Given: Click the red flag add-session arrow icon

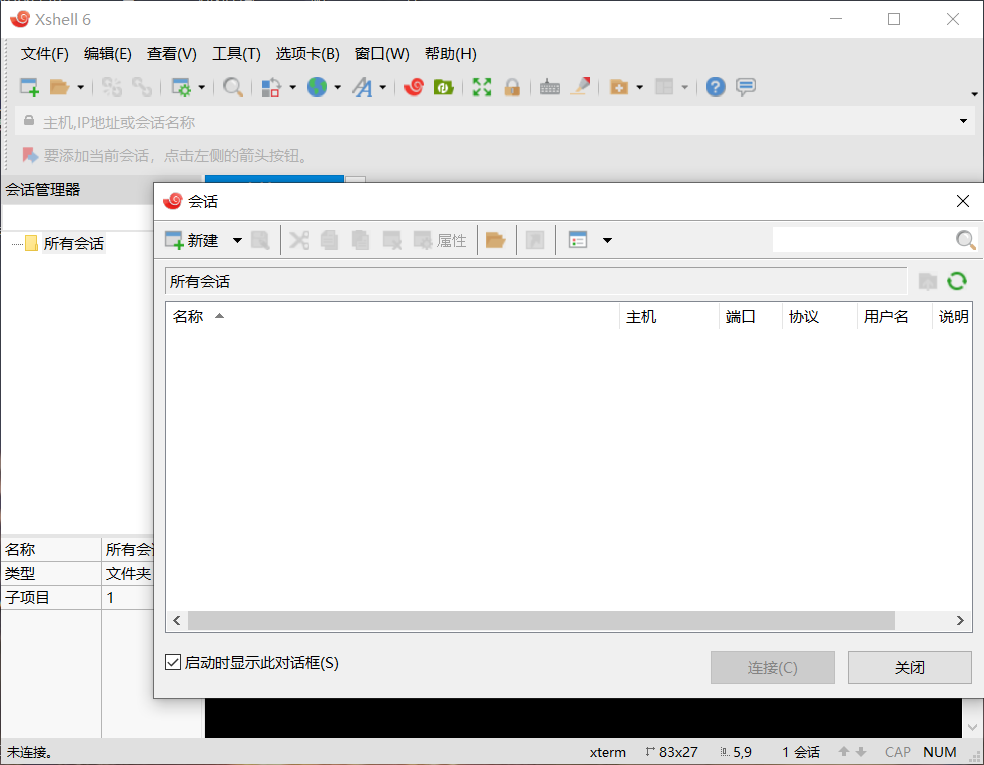Looking at the screenshot, I should click(x=29, y=155).
